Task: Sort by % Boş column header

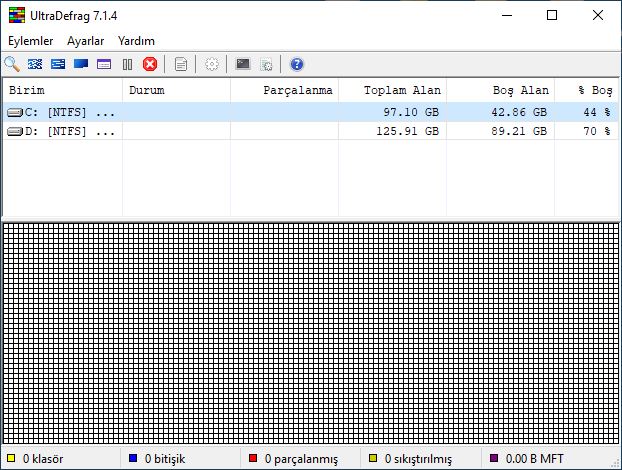Action: coord(586,90)
